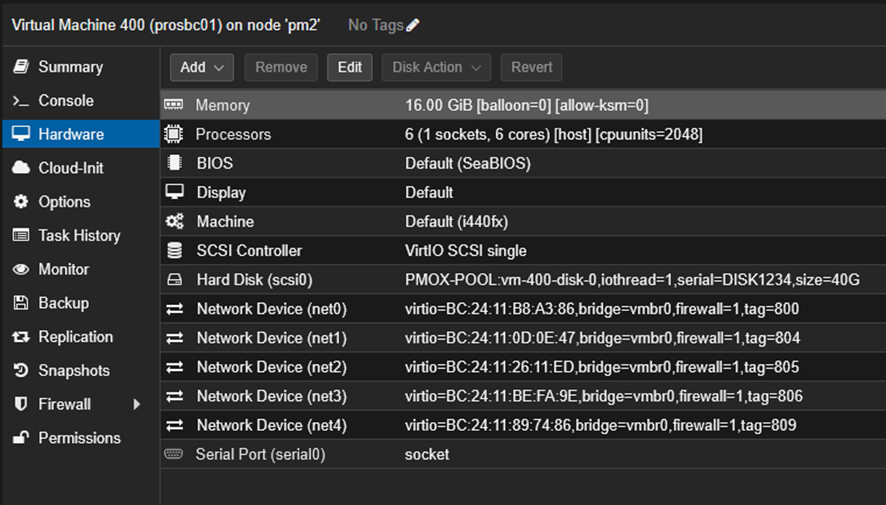Expand the Firewall submenu arrow
The image size is (886, 505).
pos(137,404)
